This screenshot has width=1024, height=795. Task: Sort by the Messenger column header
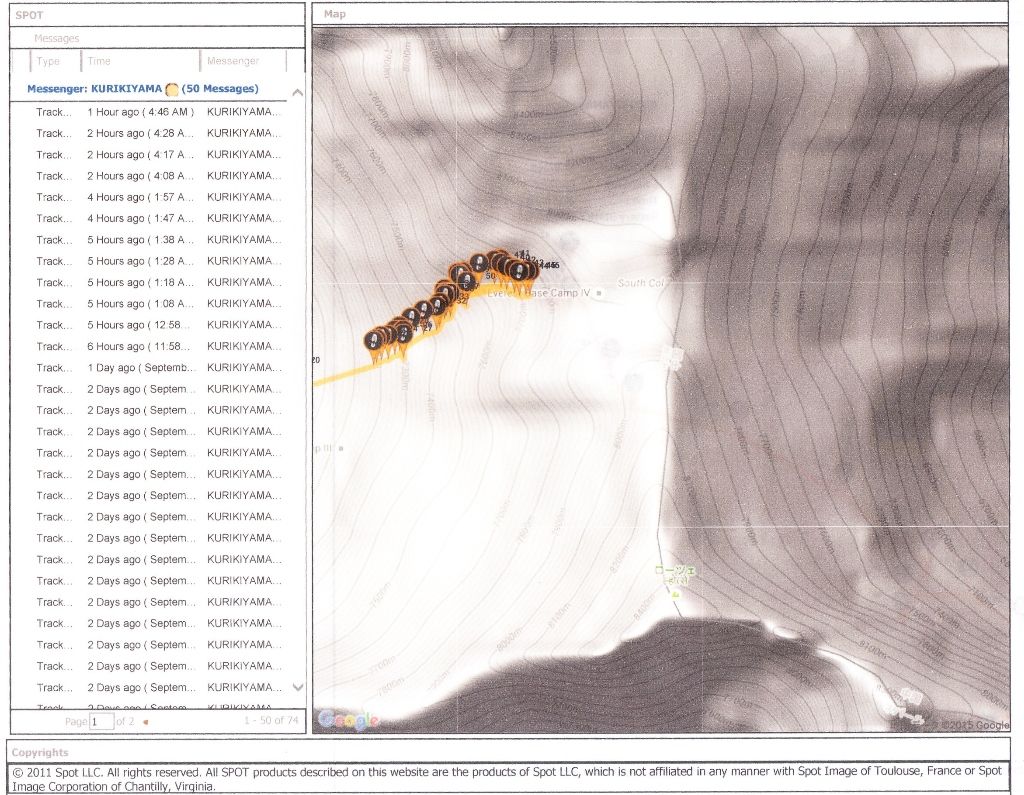[233, 61]
